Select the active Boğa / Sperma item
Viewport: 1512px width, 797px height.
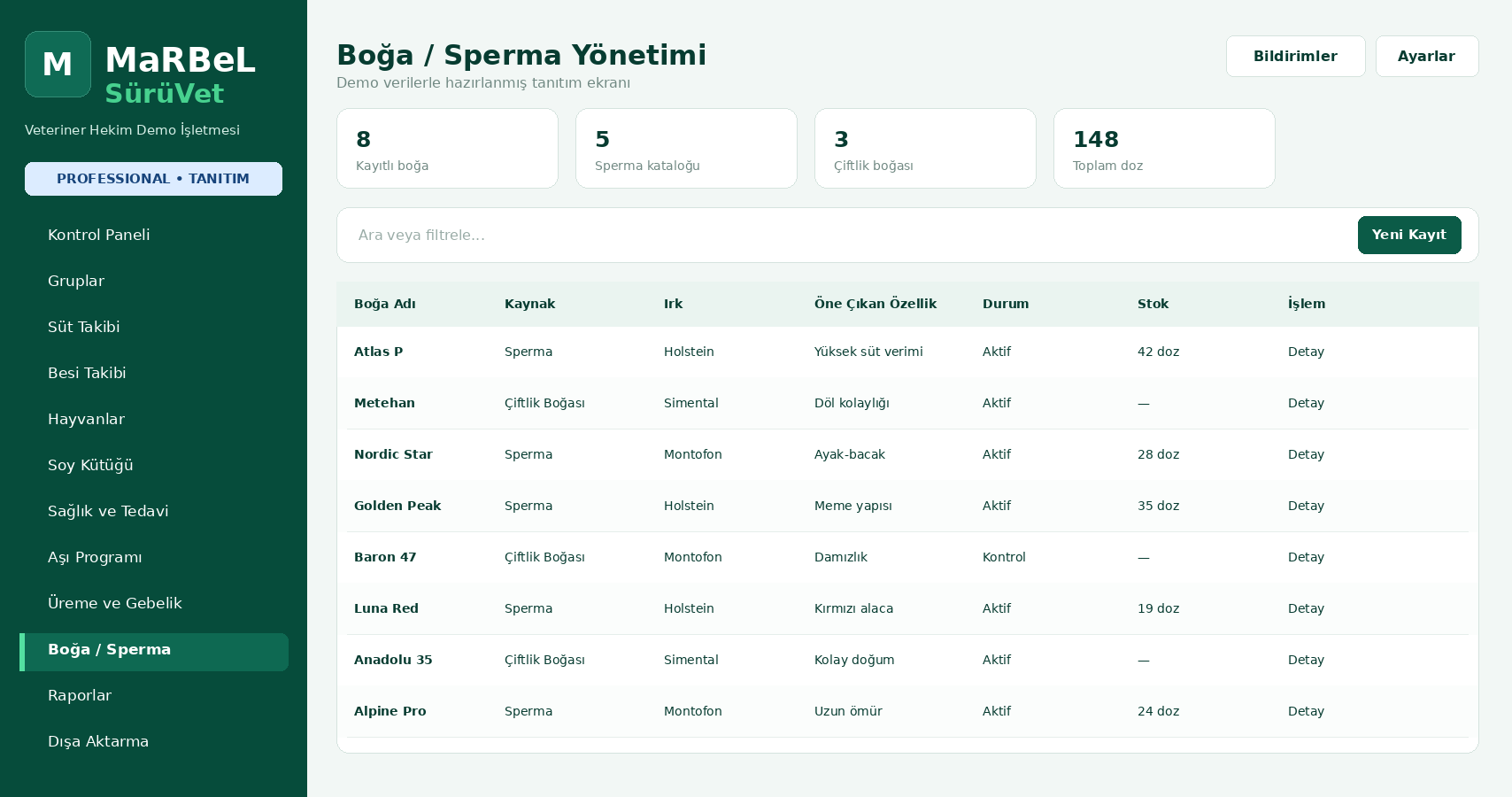pos(154,652)
